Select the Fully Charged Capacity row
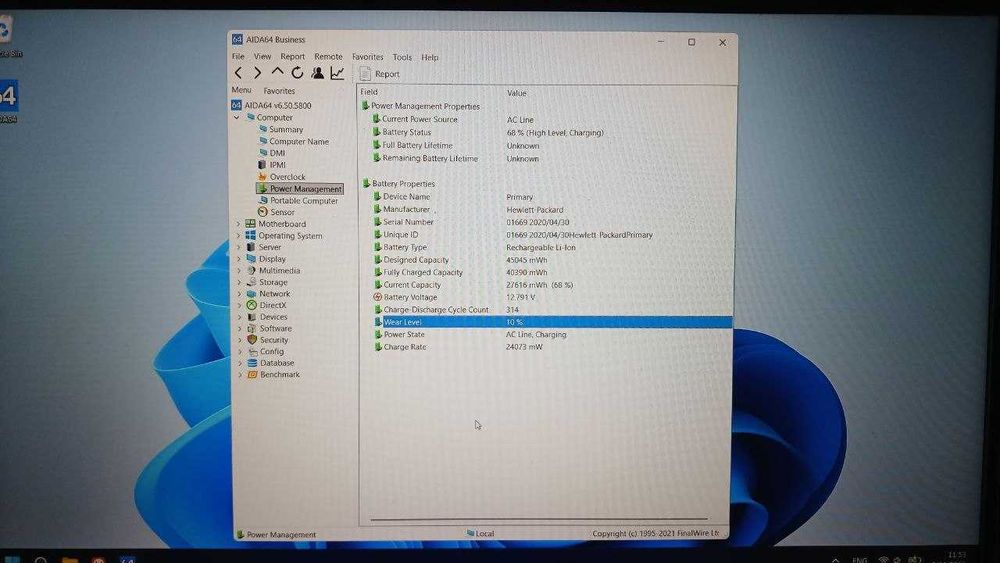Screen dimensions: 1000x563 460,272
